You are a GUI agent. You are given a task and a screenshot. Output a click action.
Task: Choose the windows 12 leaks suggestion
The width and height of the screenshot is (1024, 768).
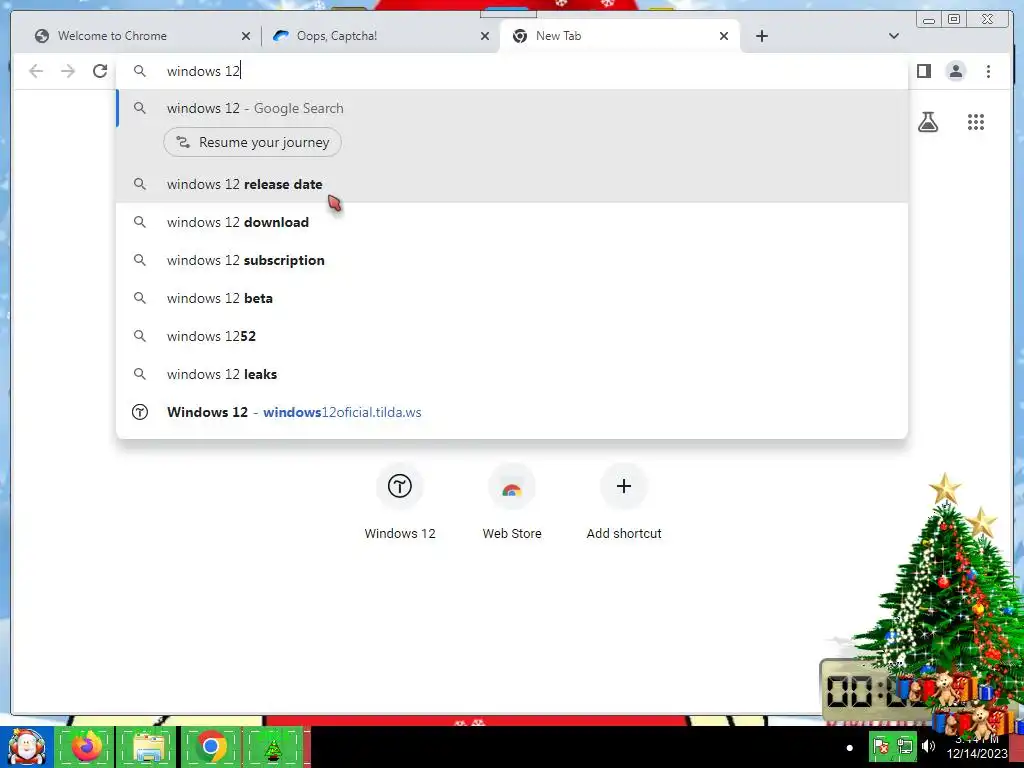(512, 374)
